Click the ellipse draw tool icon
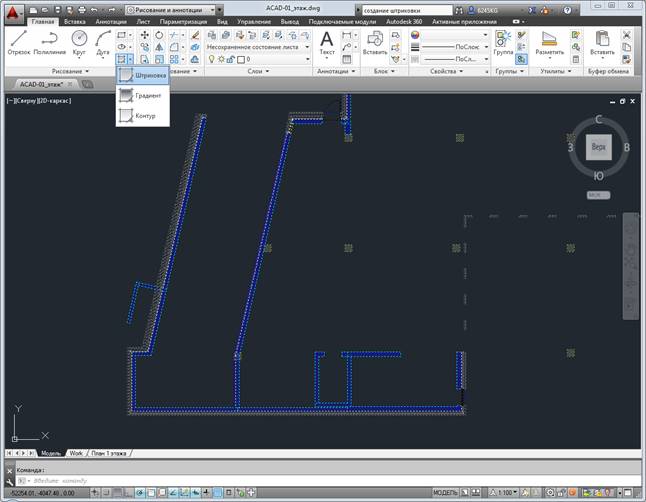Image resolution: width=646 pixels, height=502 pixels. pos(121,47)
